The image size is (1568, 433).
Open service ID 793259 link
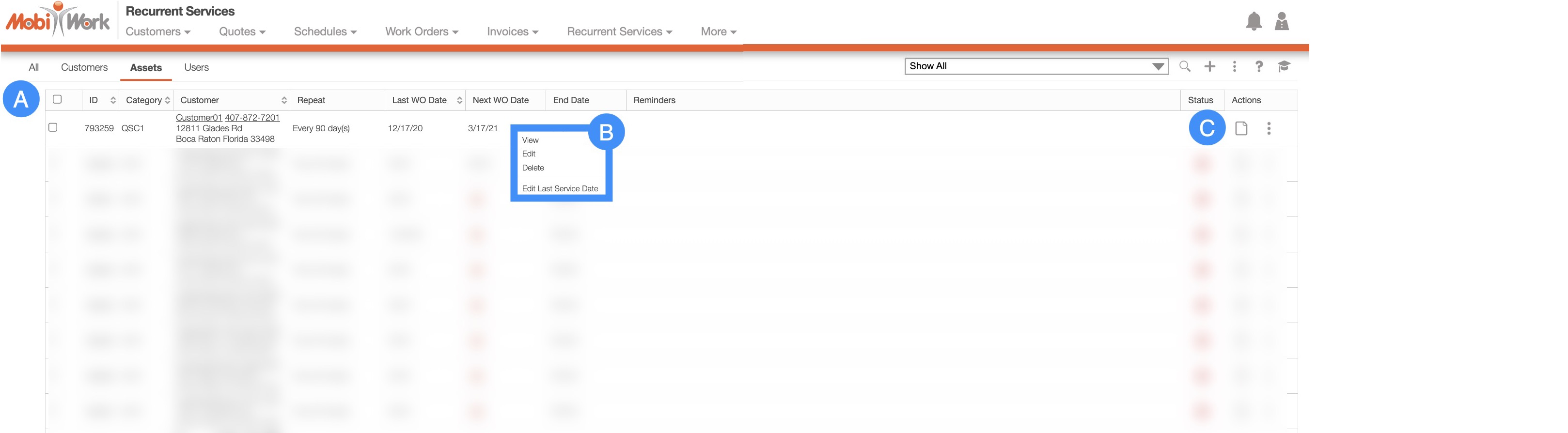(x=99, y=128)
